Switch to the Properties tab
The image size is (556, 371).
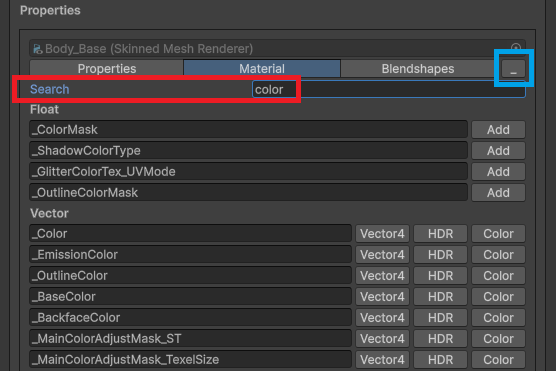pos(107,68)
